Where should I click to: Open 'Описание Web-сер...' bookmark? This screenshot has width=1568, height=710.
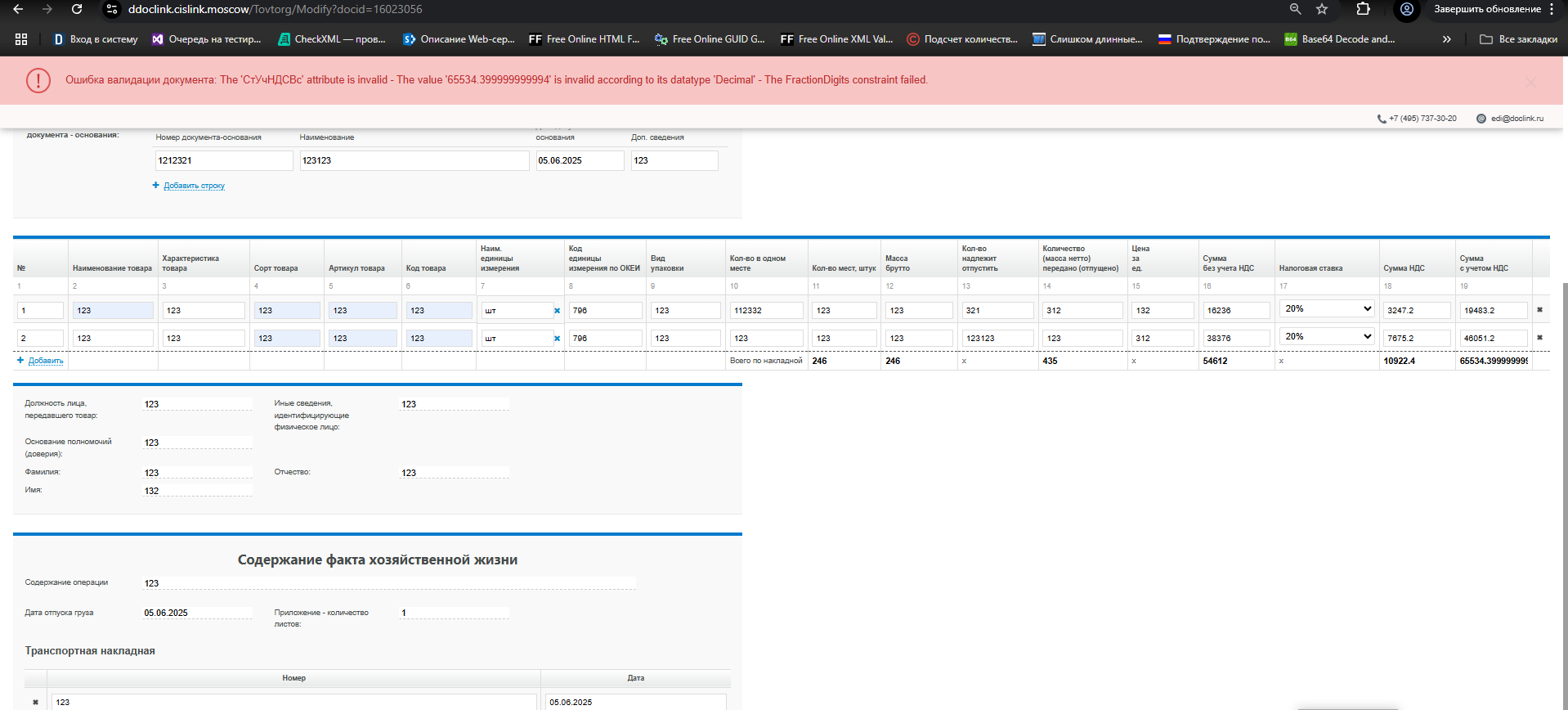pos(459,38)
